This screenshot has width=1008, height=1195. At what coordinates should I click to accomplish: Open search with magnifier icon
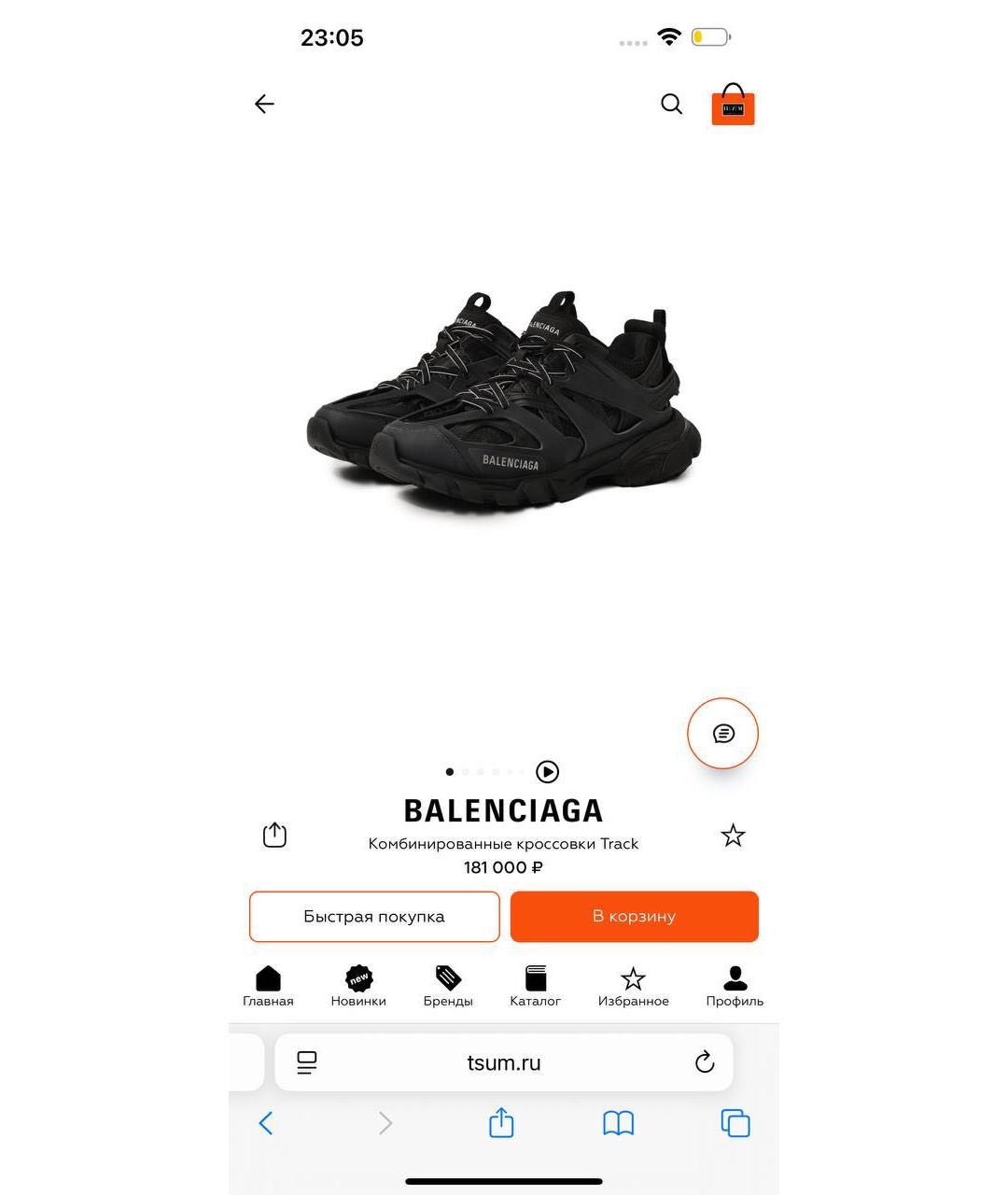[x=672, y=104]
